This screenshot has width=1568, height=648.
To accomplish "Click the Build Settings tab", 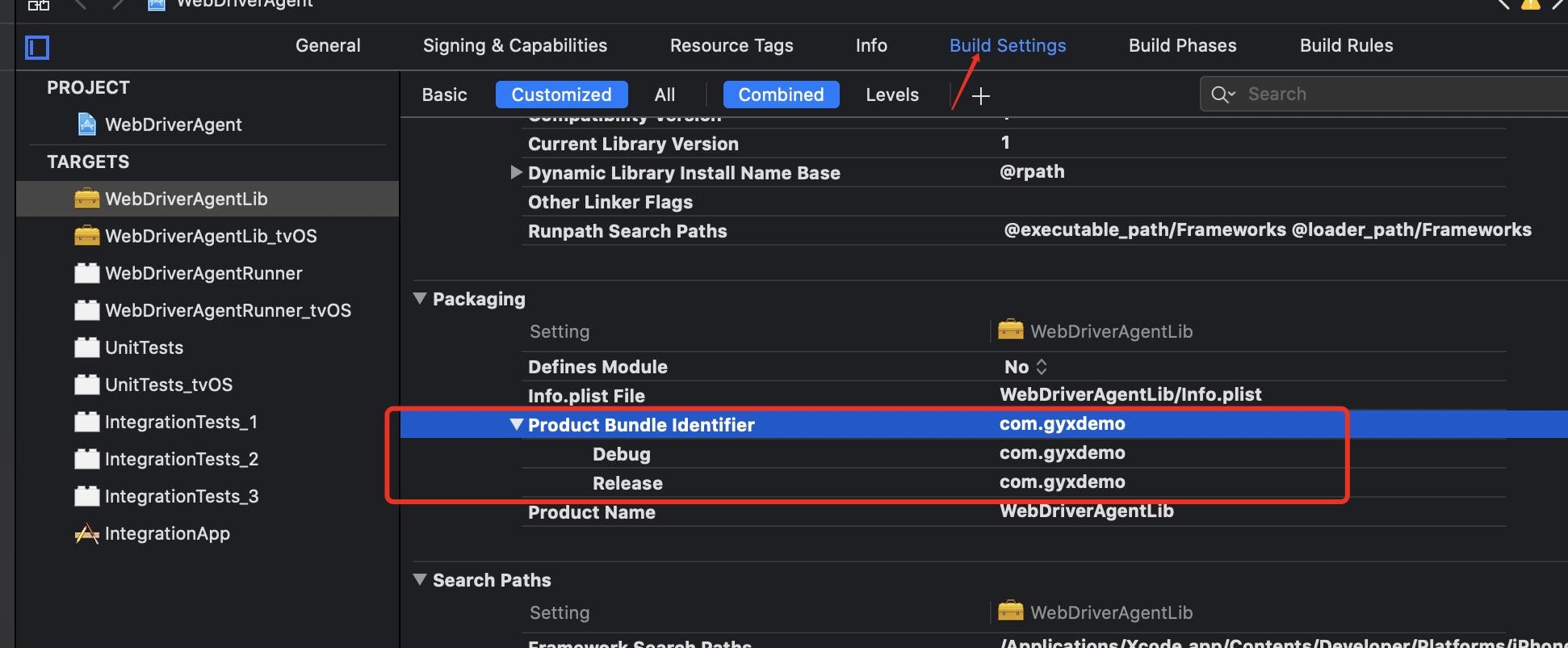I will pyautogui.click(x=1008, y=46).
